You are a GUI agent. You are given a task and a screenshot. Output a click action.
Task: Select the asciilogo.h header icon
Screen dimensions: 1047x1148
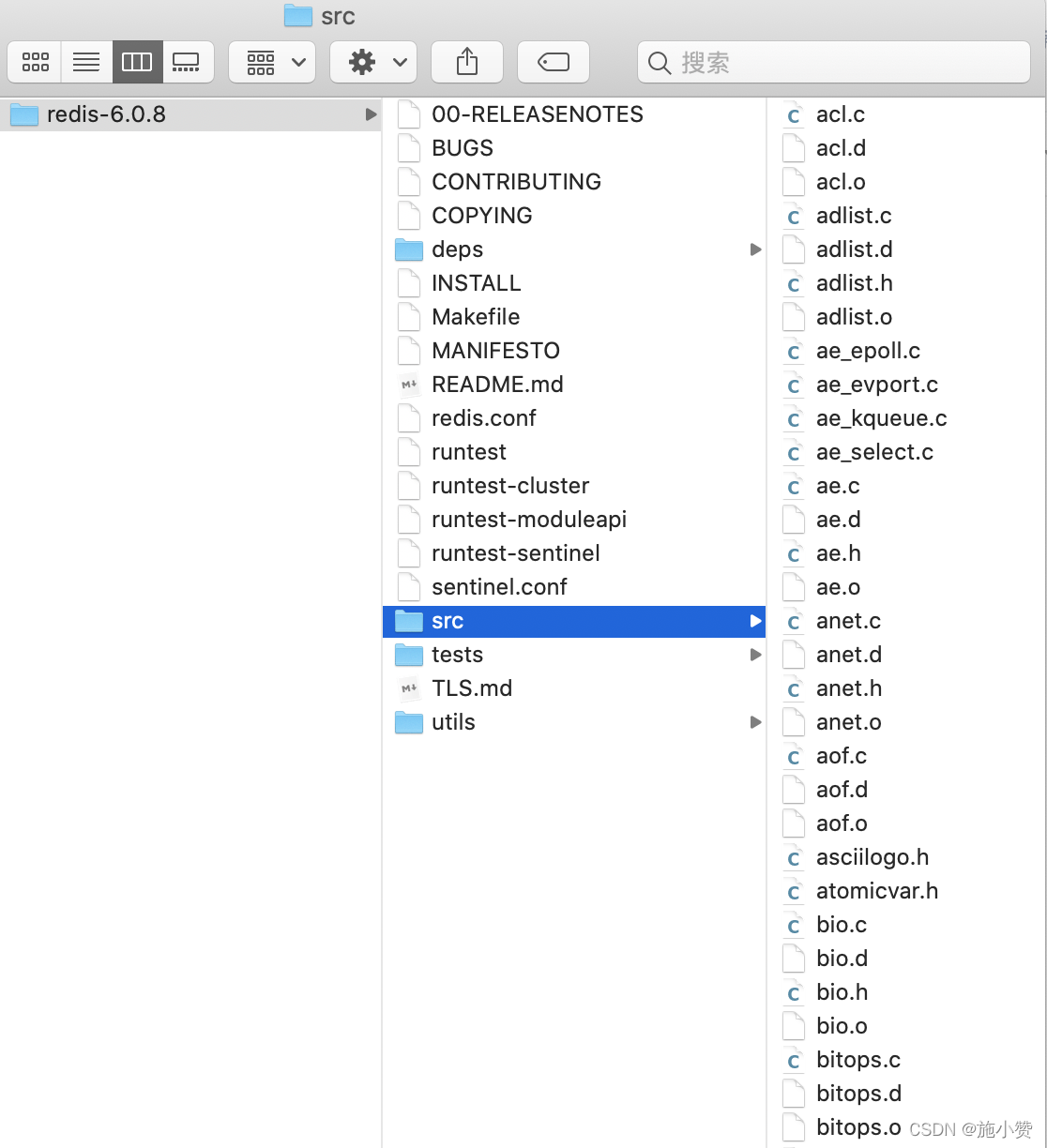tap(794, 857)
